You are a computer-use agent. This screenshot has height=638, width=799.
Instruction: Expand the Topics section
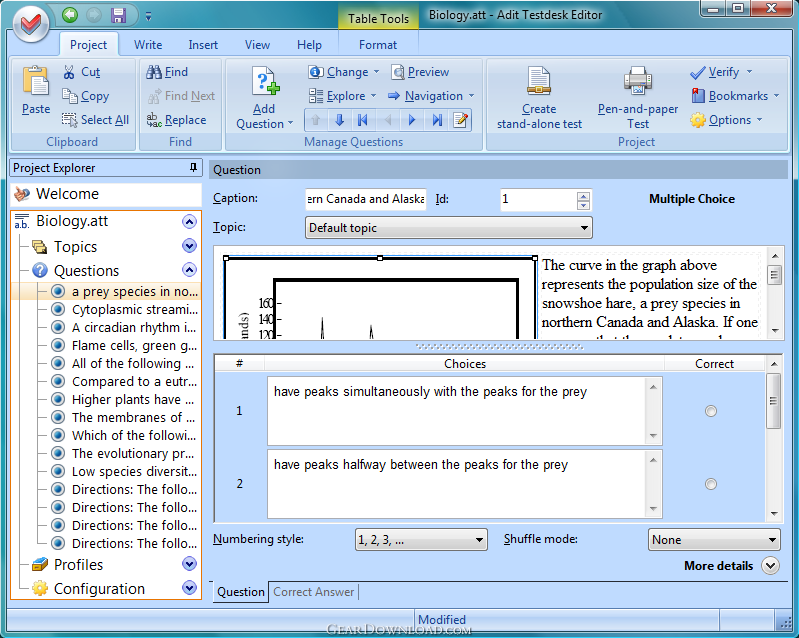click(x=189, y=246)
